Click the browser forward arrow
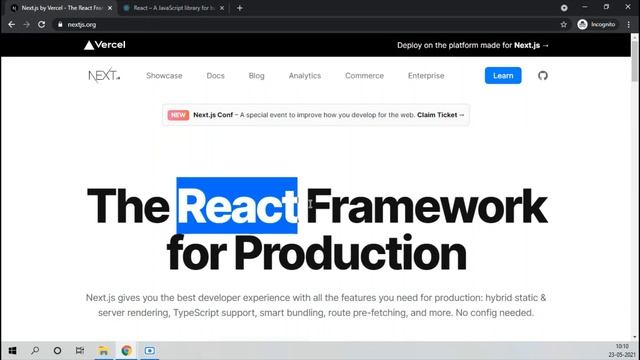640x360 pixels. (27, 24)
